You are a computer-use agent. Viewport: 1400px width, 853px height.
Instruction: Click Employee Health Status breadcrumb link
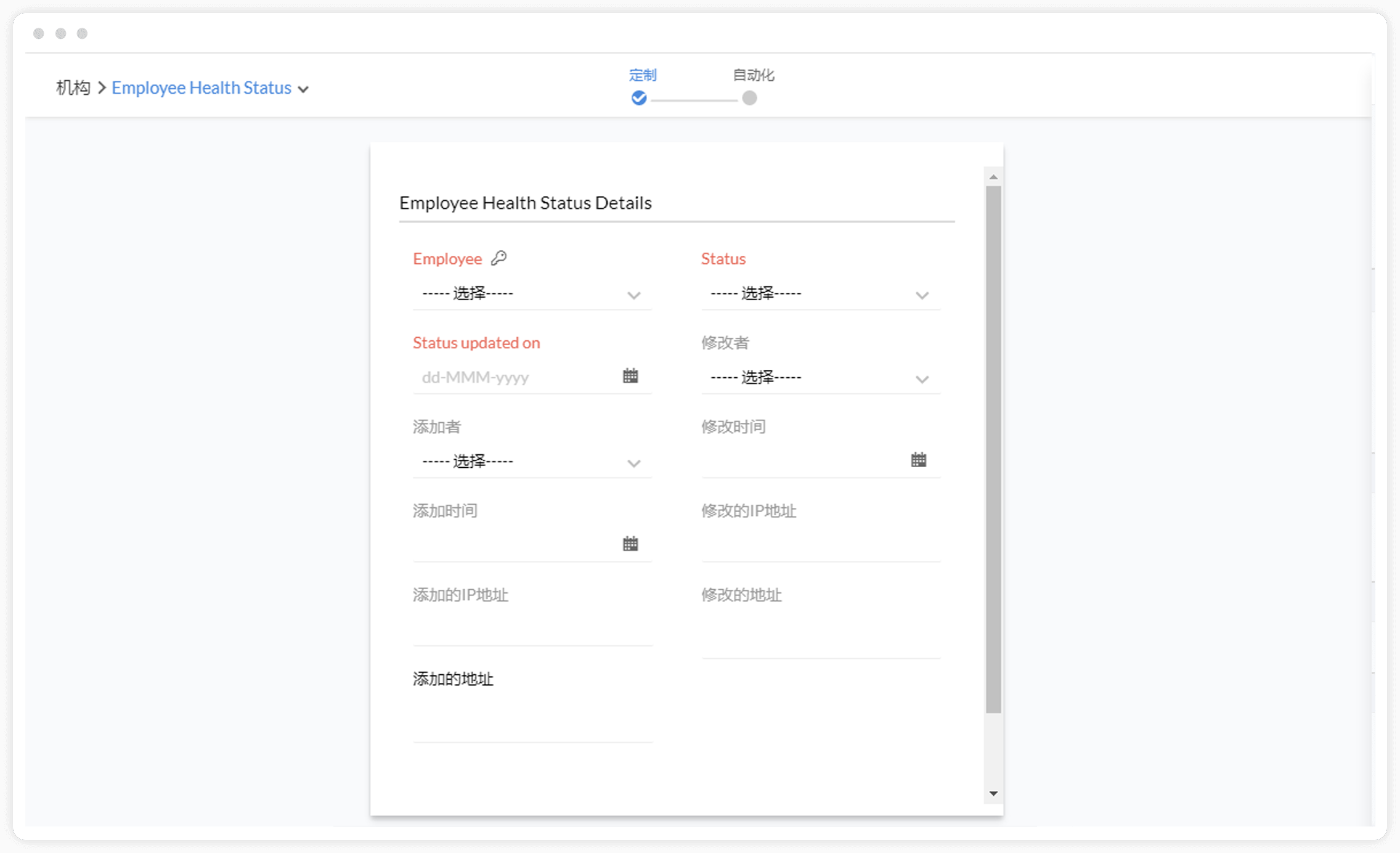[201, 88]
